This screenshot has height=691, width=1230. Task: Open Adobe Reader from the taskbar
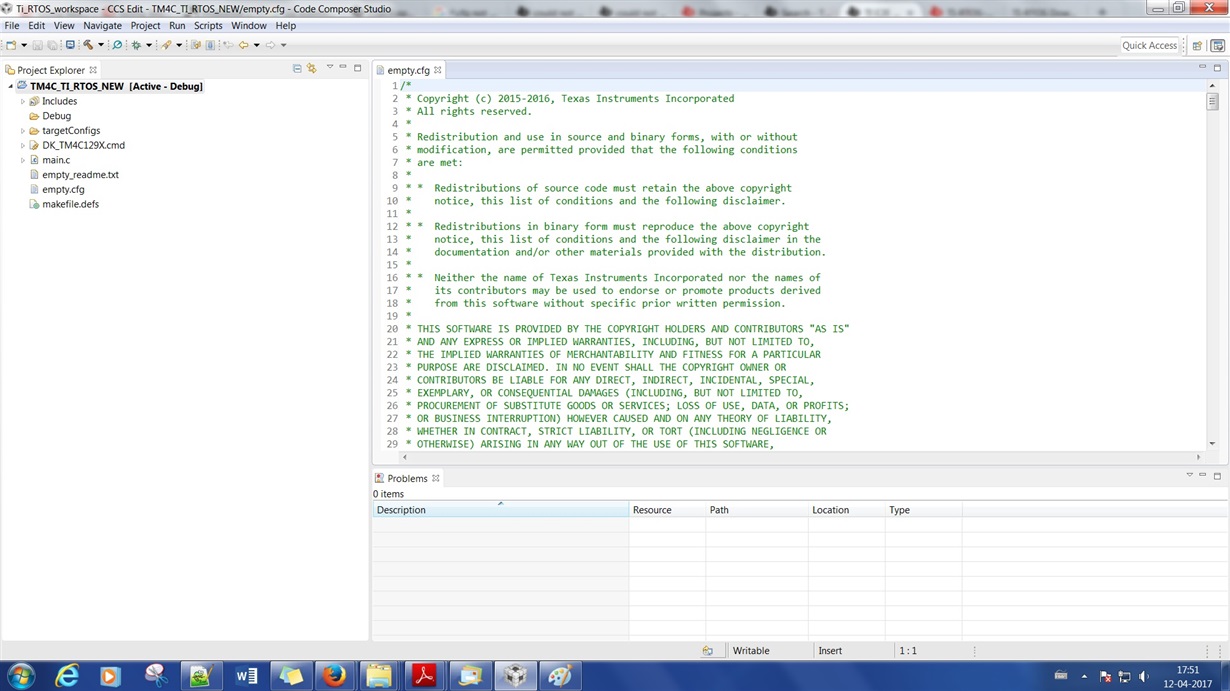(425, 676)
